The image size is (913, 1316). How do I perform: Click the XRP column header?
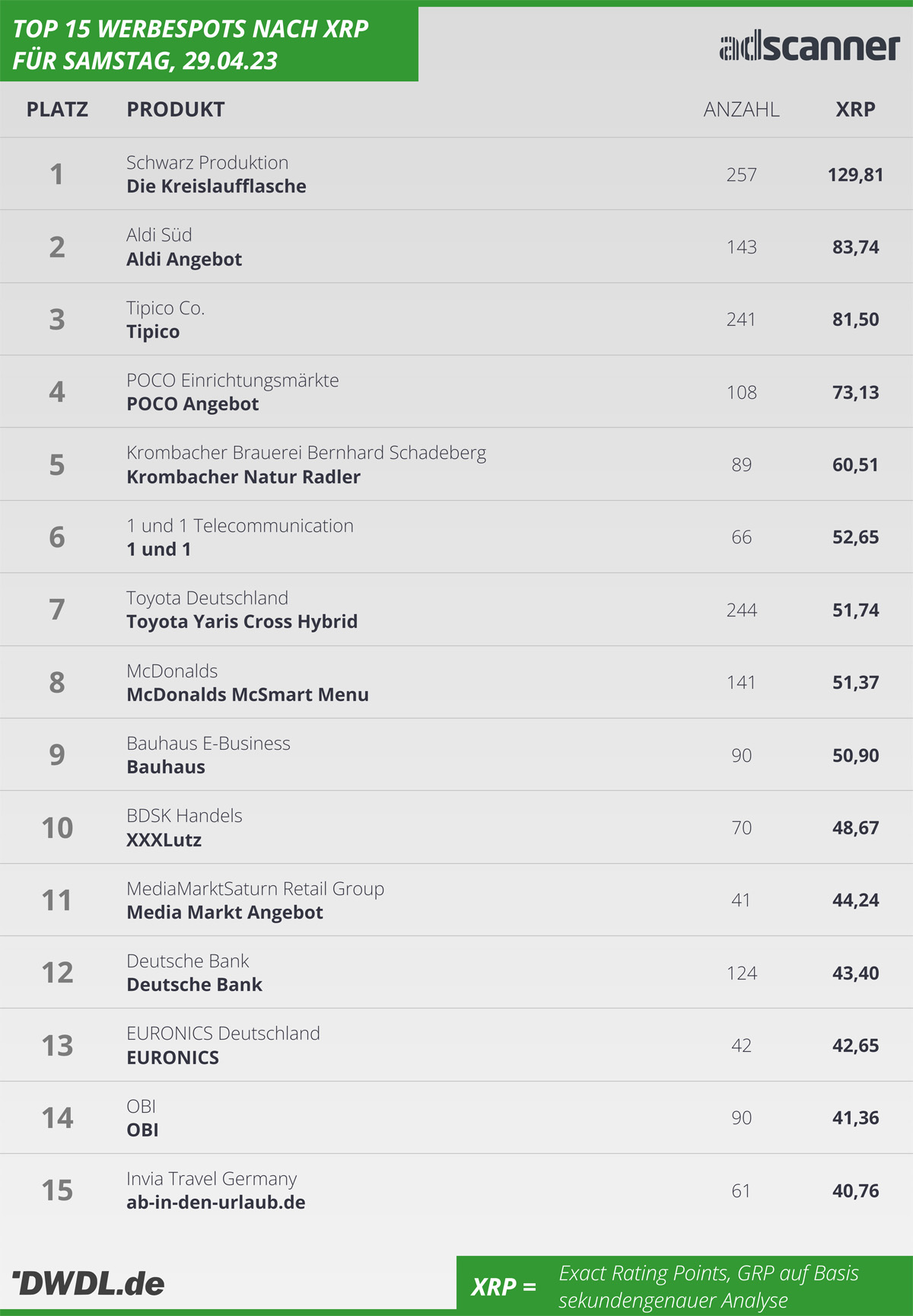855,110
